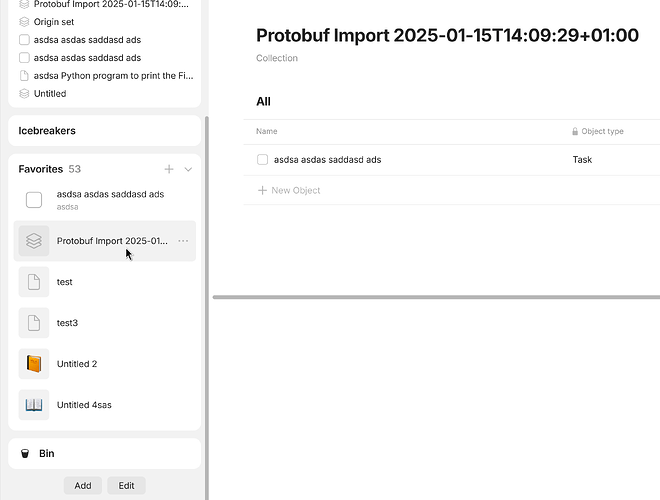
Task: Check the first asdsa asdas saddasd ads sidebar checkbox
Action: click(x=24, y=40)
